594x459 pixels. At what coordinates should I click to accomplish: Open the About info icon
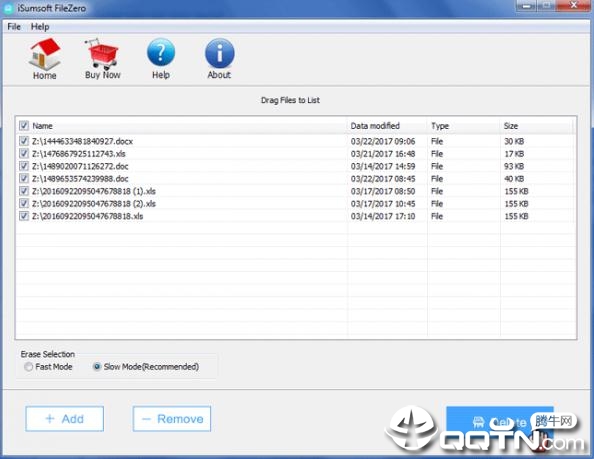tap(219, 59)
